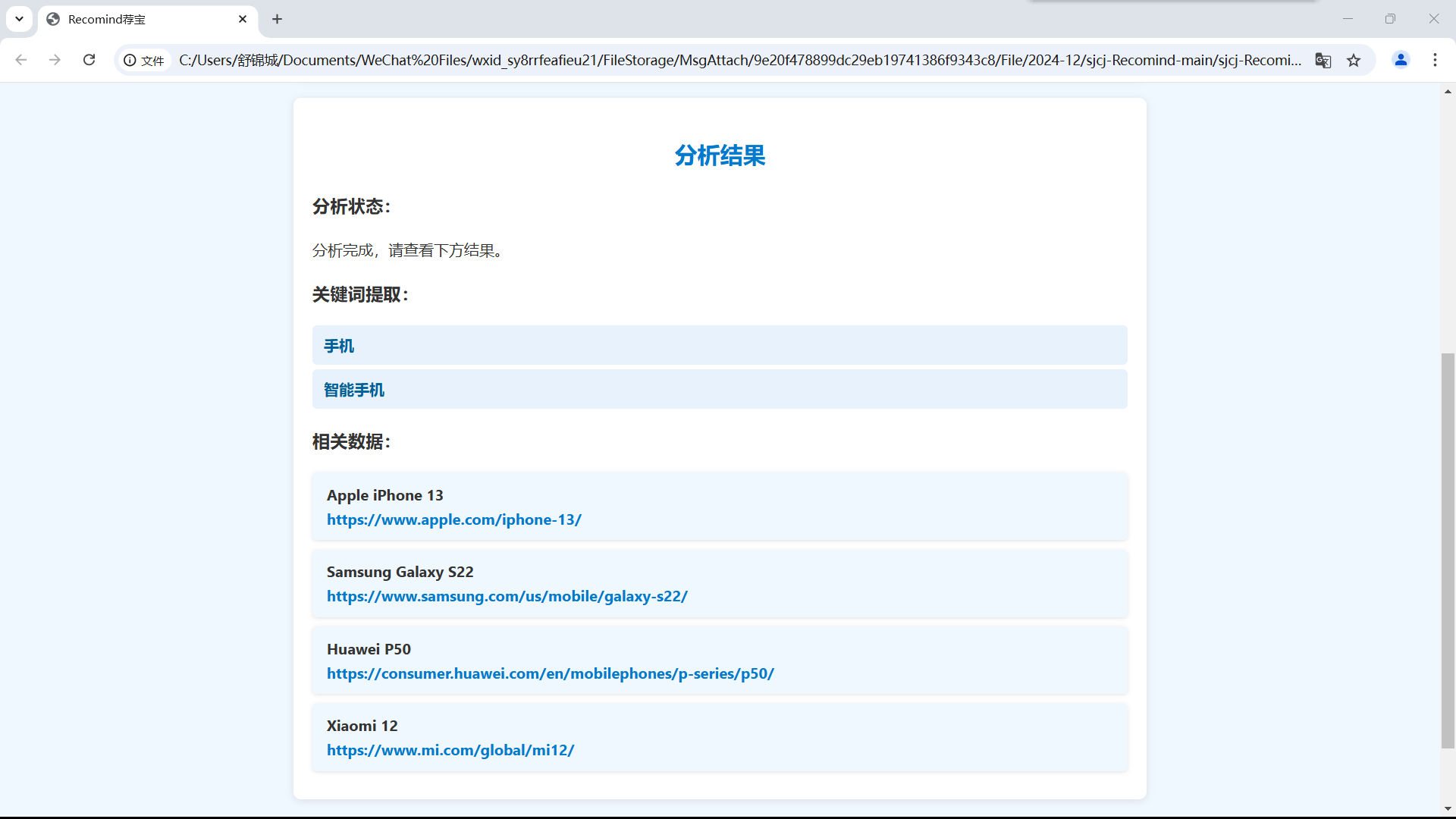
Task: Close the Recomind tab
Action: pyautogui.click(x=243, y=19)
